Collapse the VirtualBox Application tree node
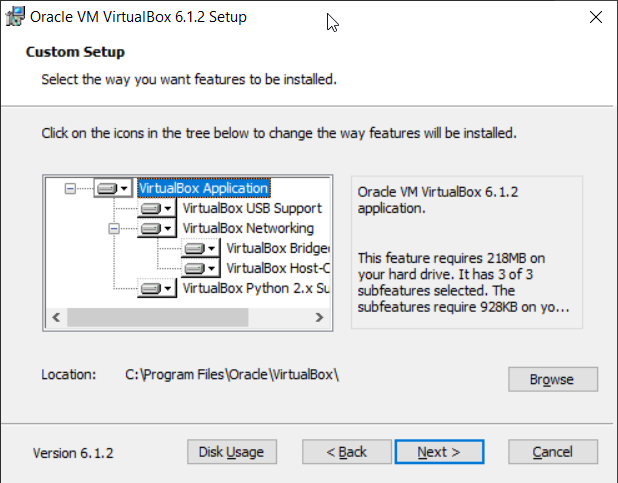 tap(70, 188)
